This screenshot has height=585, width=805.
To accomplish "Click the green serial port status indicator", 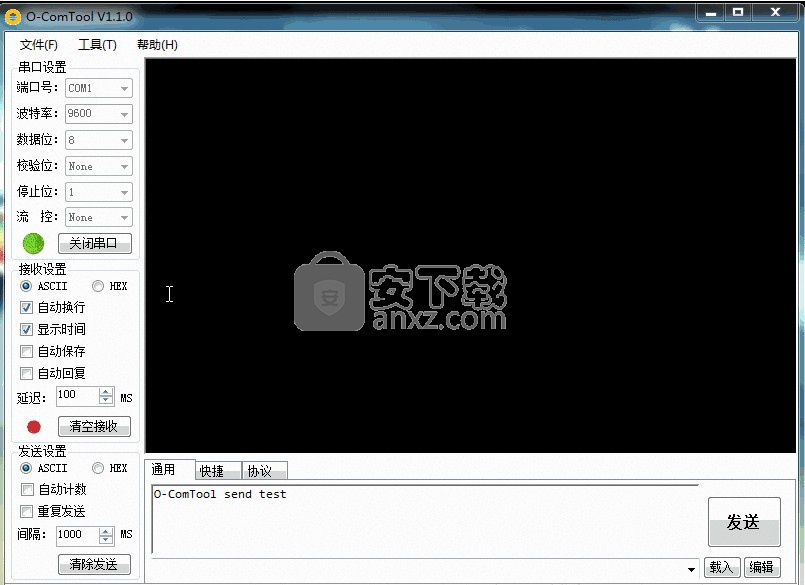I will coord(33,243).
